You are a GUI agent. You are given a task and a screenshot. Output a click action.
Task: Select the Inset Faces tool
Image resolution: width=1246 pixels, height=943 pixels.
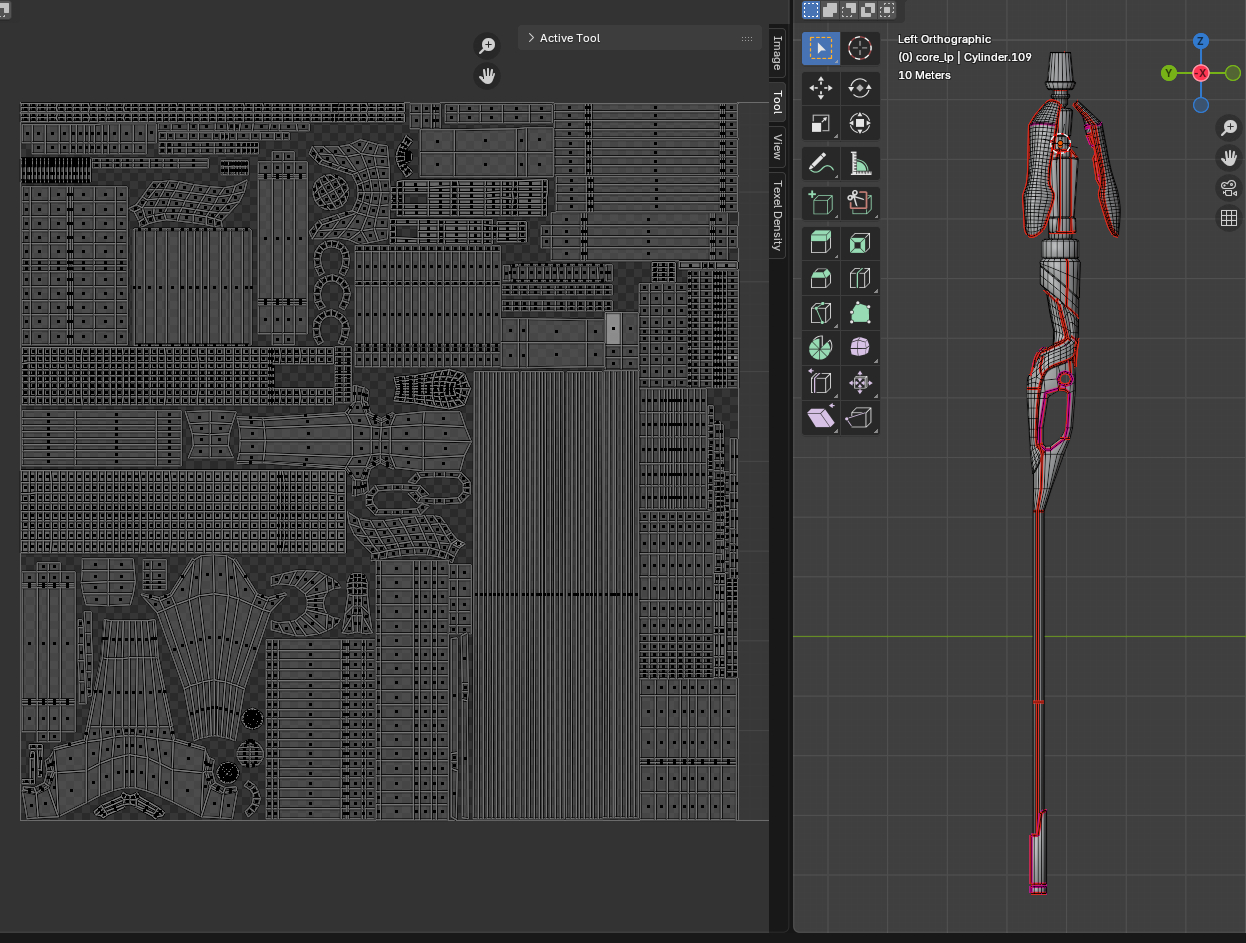click(x=859, y=243)
